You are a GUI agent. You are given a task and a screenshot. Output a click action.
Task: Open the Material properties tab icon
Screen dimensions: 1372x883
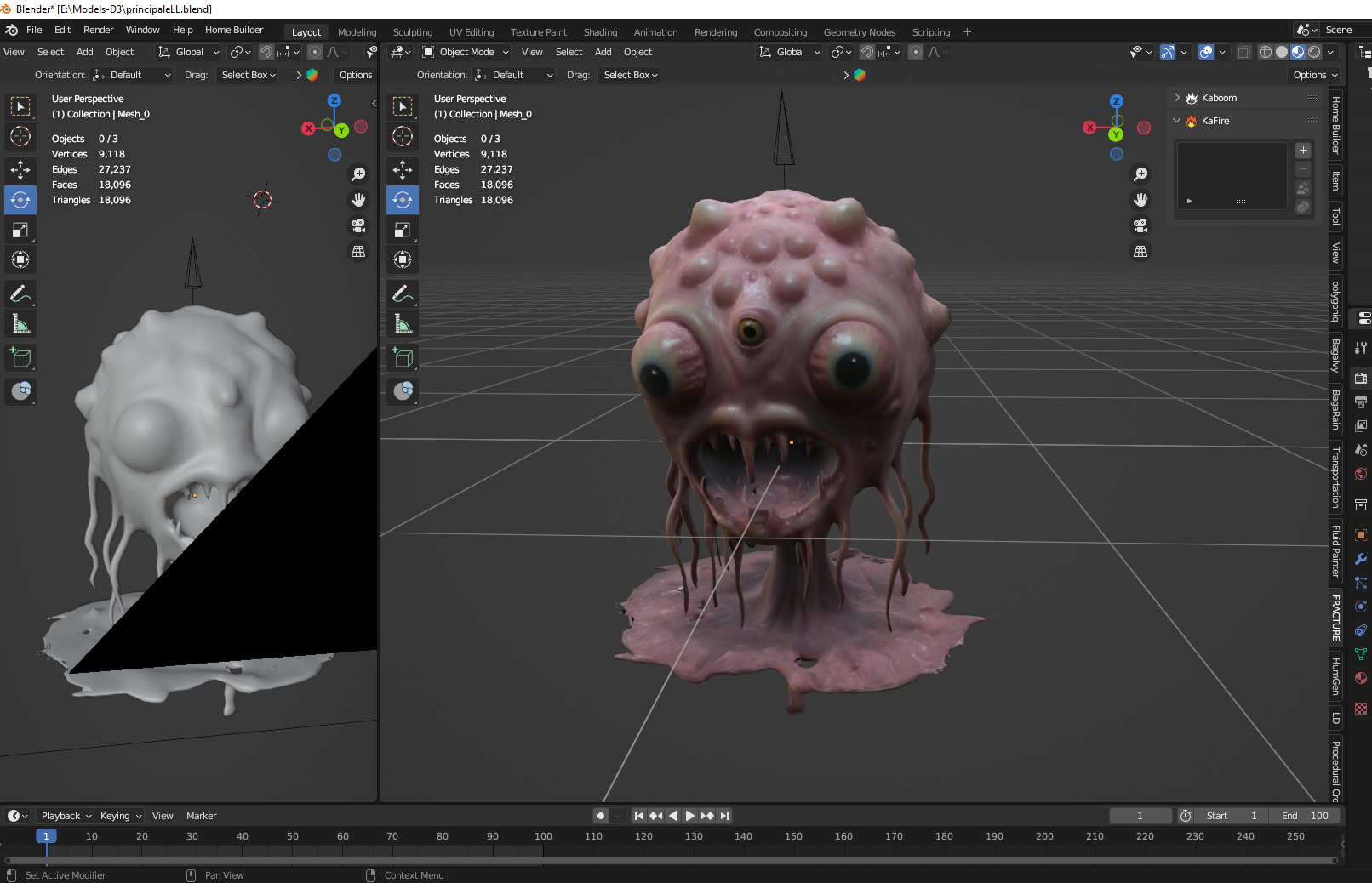pos(1361,678)
